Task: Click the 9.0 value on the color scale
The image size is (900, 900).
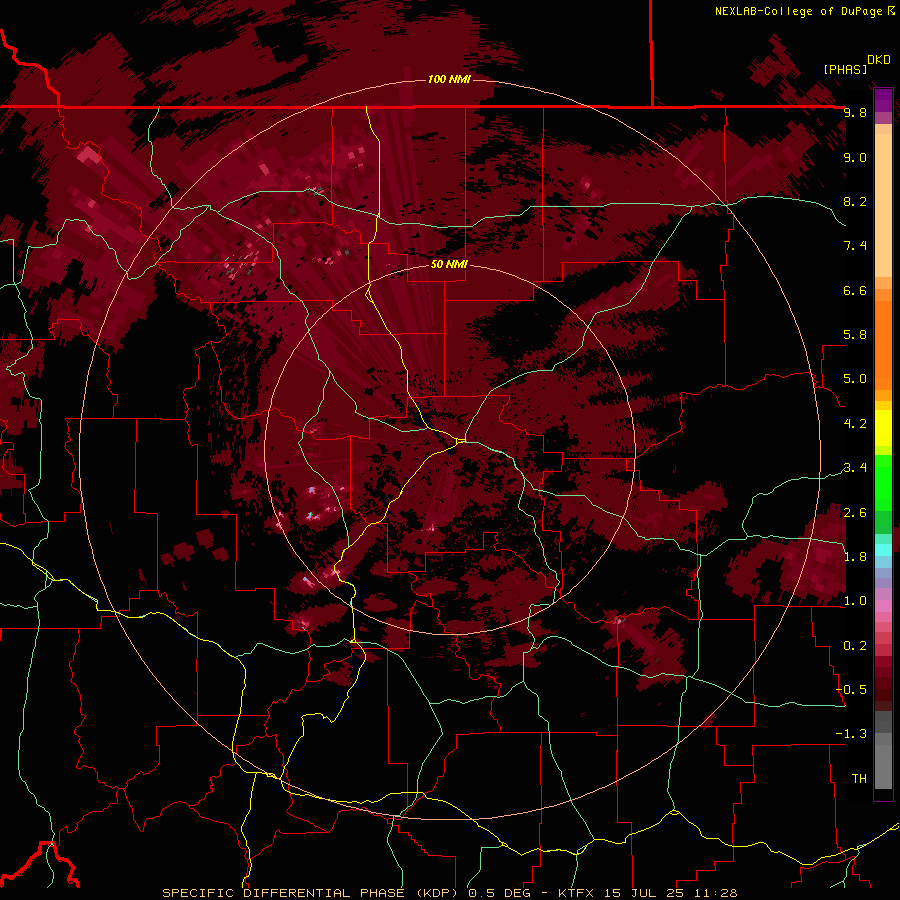Action: (x=855, y=157)
